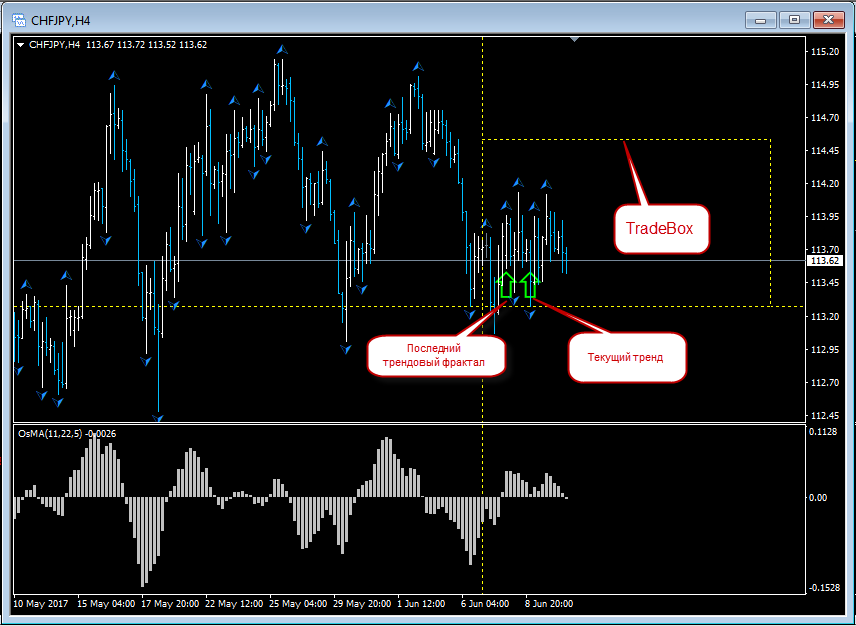
Task: Open the chart dropdown triangle beside CHFJPY,H4
Action: pyautogui.click(x=21, y=45)
